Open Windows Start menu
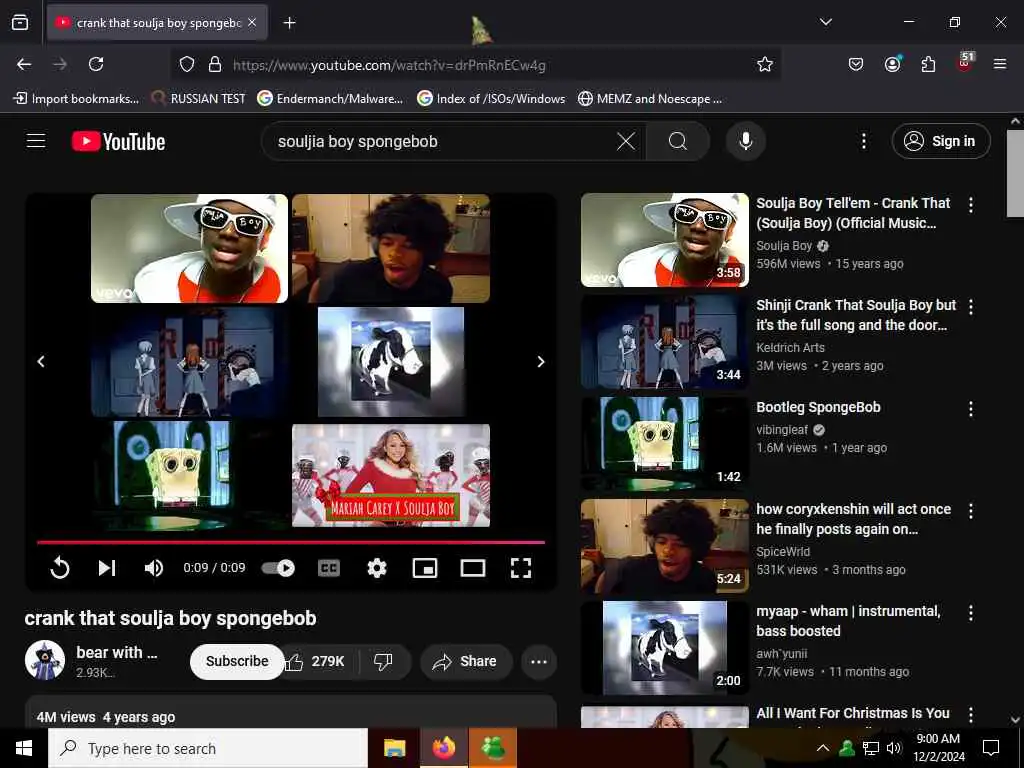Image resolution: width=1024 pixels, height=768 pixels. 24,748
